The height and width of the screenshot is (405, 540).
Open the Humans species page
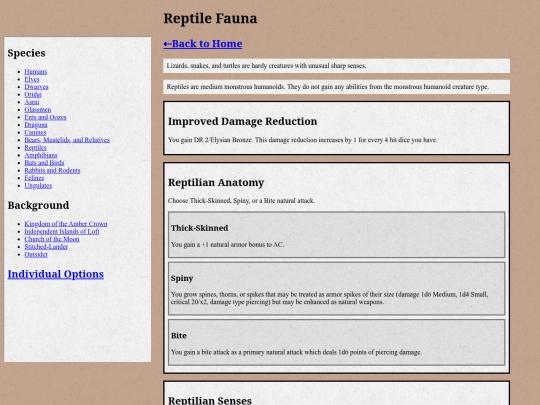(x=35, y=72)
